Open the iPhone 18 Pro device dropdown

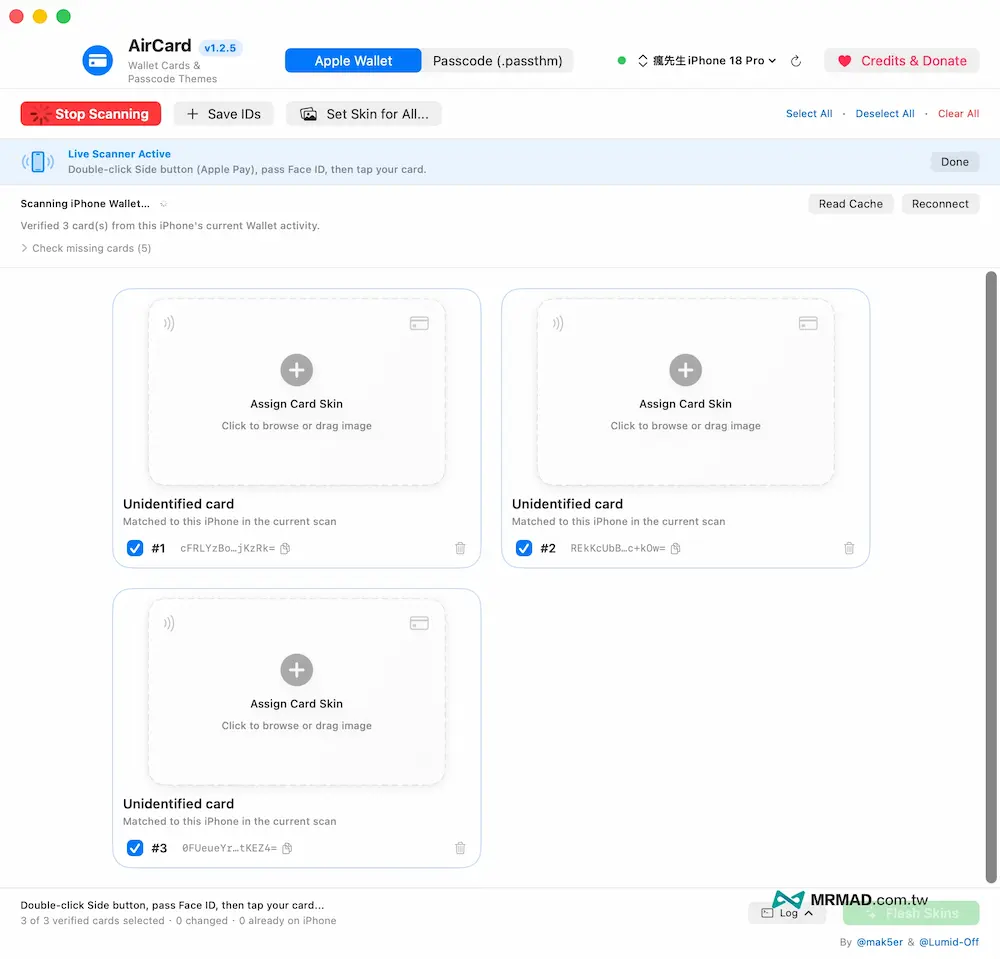[x=707, y=61]
